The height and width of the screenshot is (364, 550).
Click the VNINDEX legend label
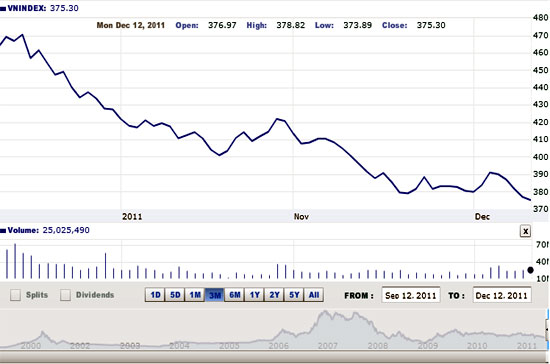26,8
